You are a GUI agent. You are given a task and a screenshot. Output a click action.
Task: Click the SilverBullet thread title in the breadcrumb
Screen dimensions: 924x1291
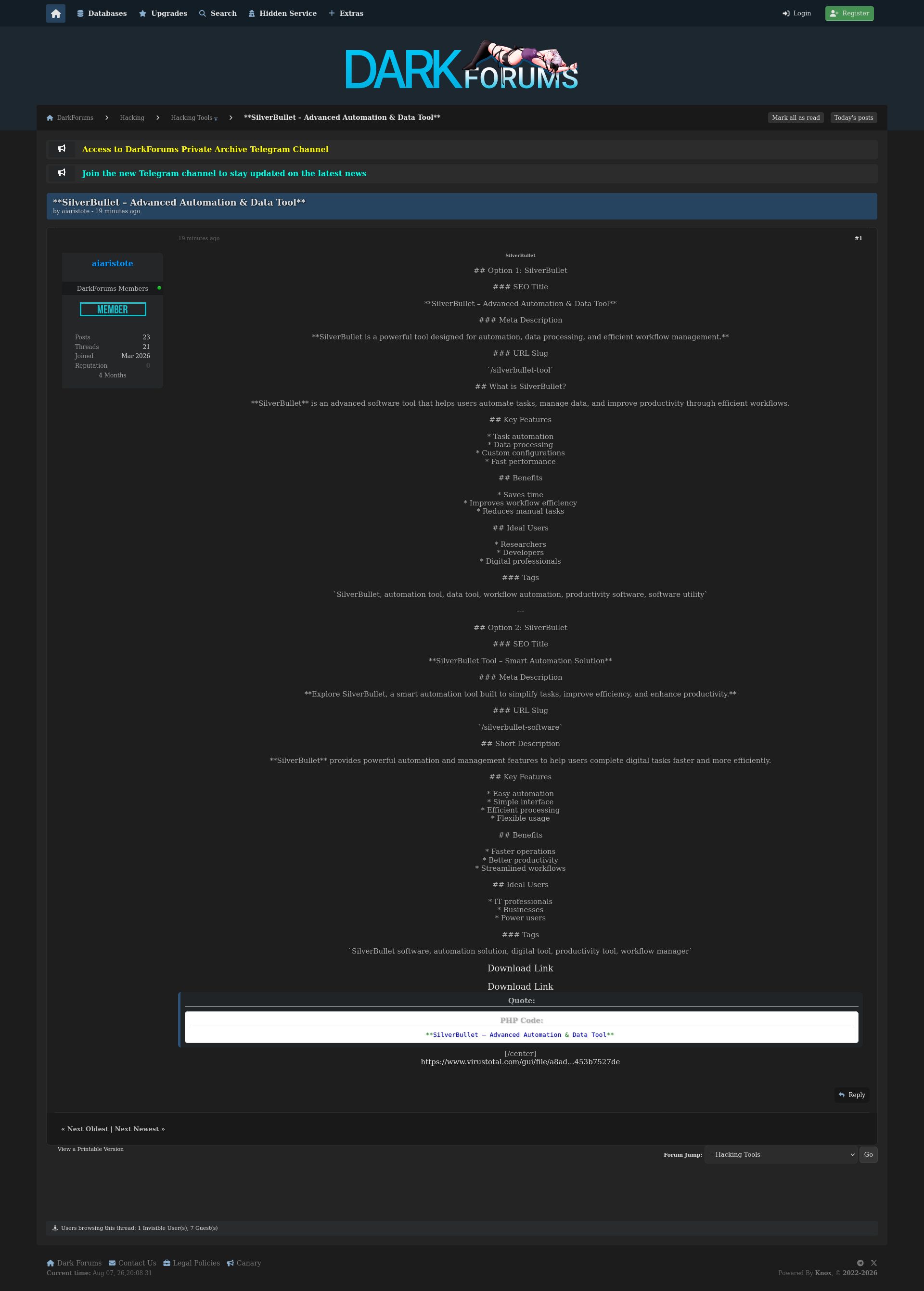coord(342,117)
